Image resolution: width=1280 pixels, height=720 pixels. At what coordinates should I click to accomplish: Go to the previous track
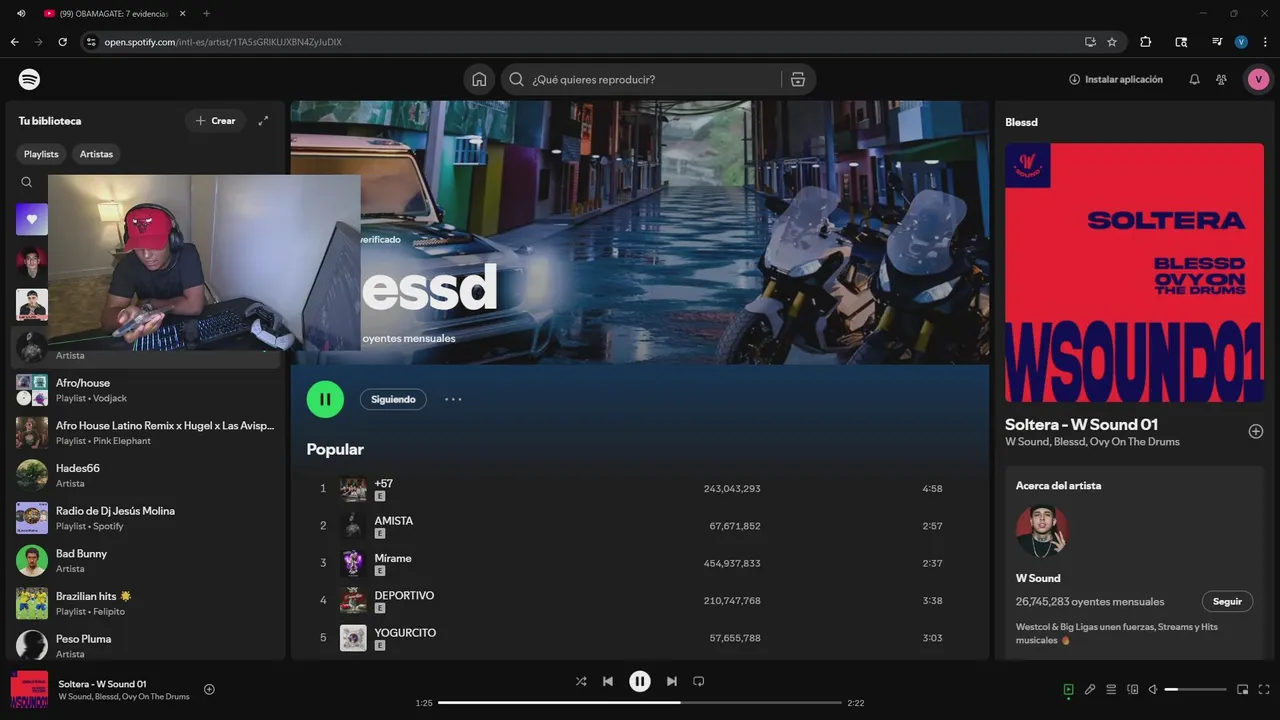click(x=608, y=681)
